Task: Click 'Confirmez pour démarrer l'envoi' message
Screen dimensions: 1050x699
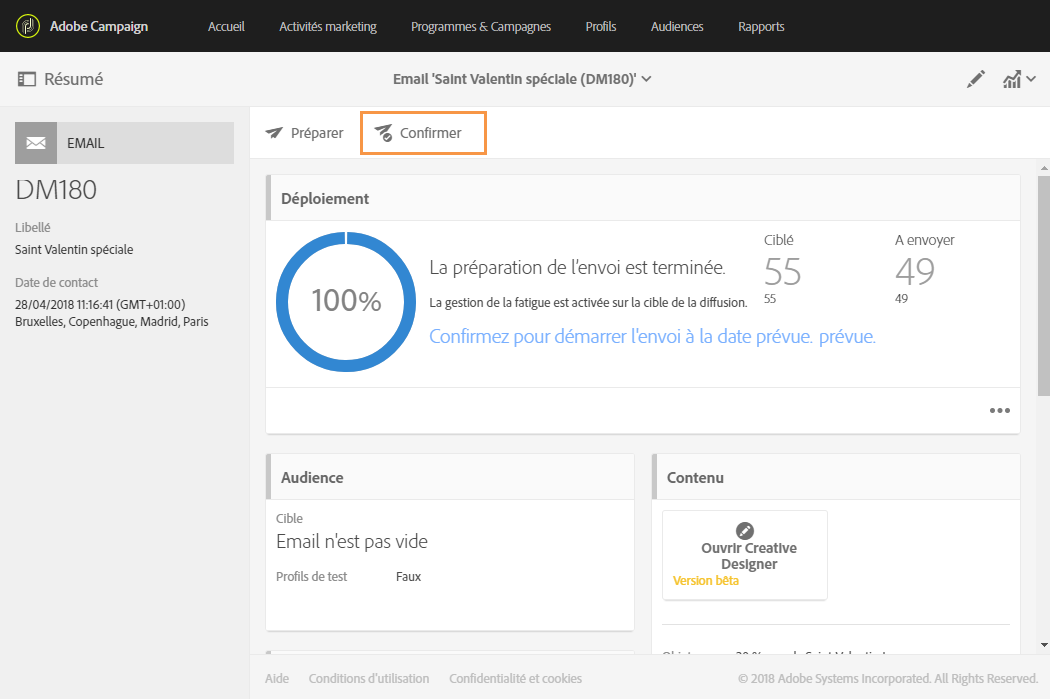Action: click(652, 336)
